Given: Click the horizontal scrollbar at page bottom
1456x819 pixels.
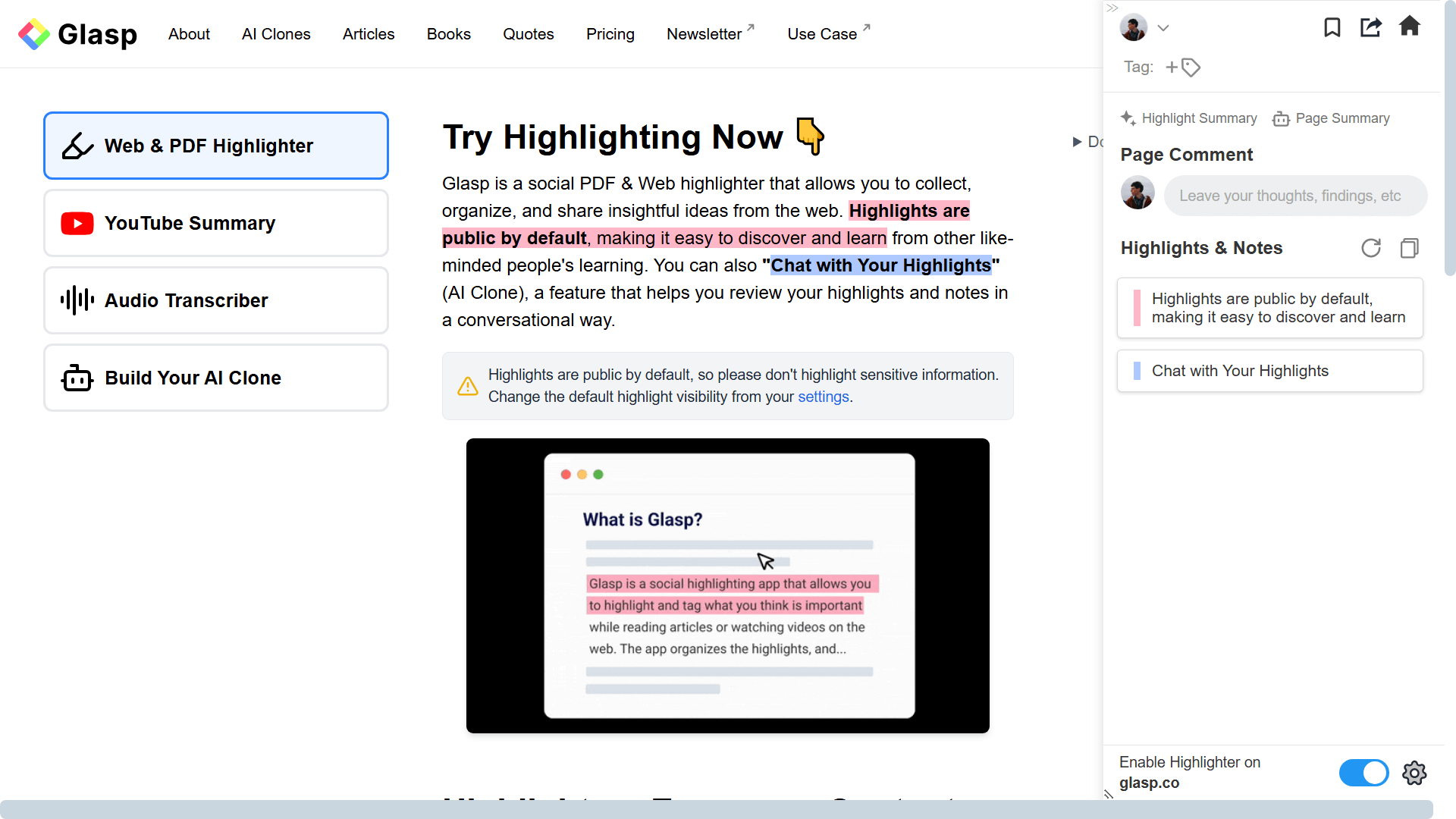Looking at the screenshot, I should click(717, 809).
